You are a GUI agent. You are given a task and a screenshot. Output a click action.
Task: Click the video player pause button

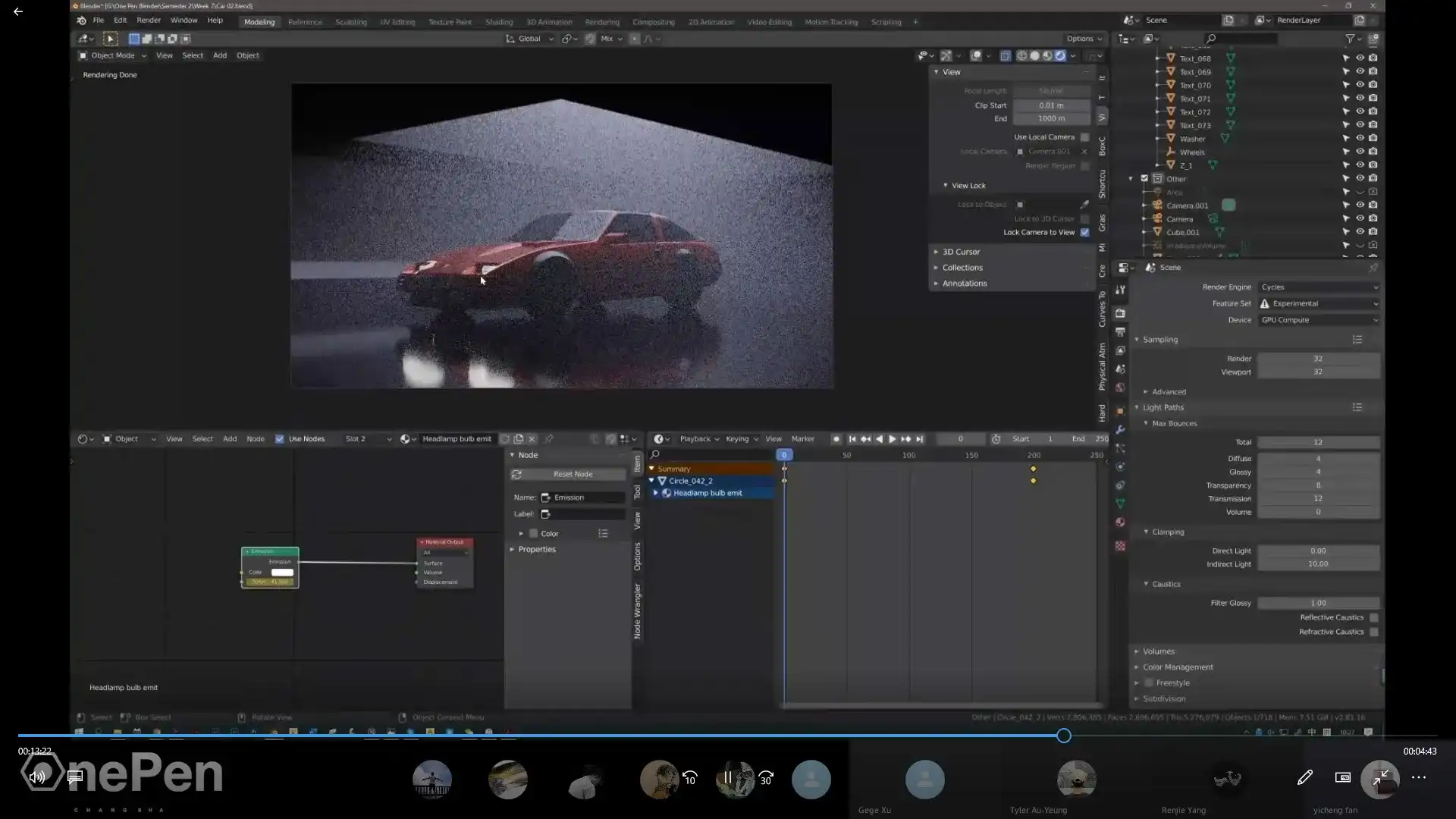(x=727, y=777)
